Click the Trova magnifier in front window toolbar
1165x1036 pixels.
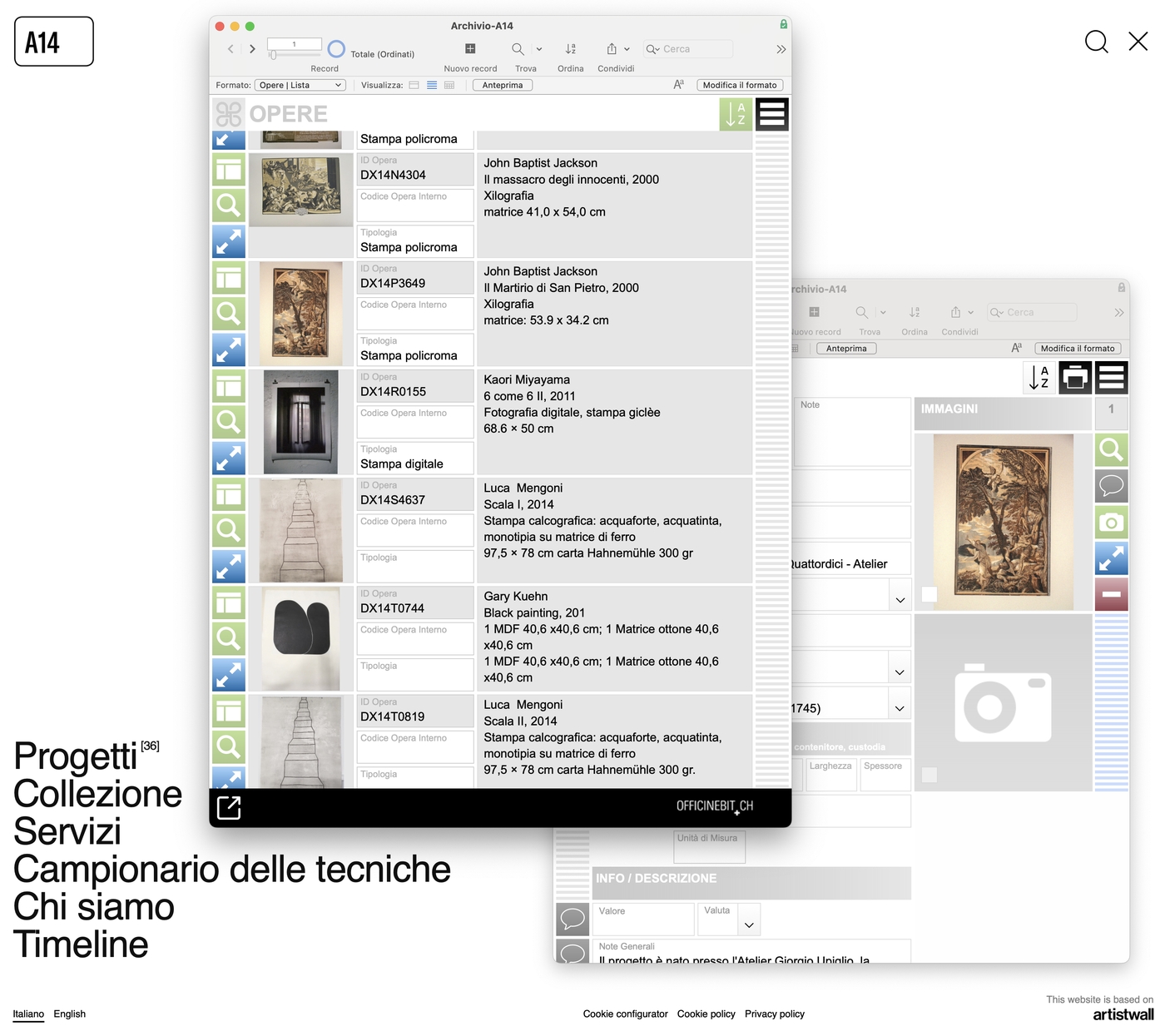click(x=518, y=49)
